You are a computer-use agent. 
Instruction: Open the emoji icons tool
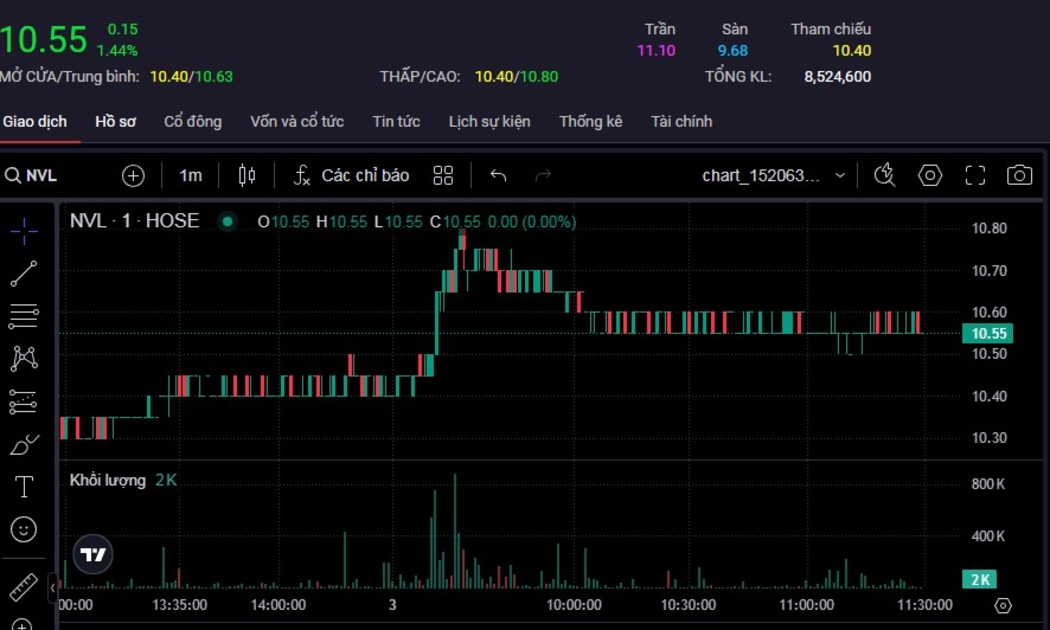pos(24,529)
